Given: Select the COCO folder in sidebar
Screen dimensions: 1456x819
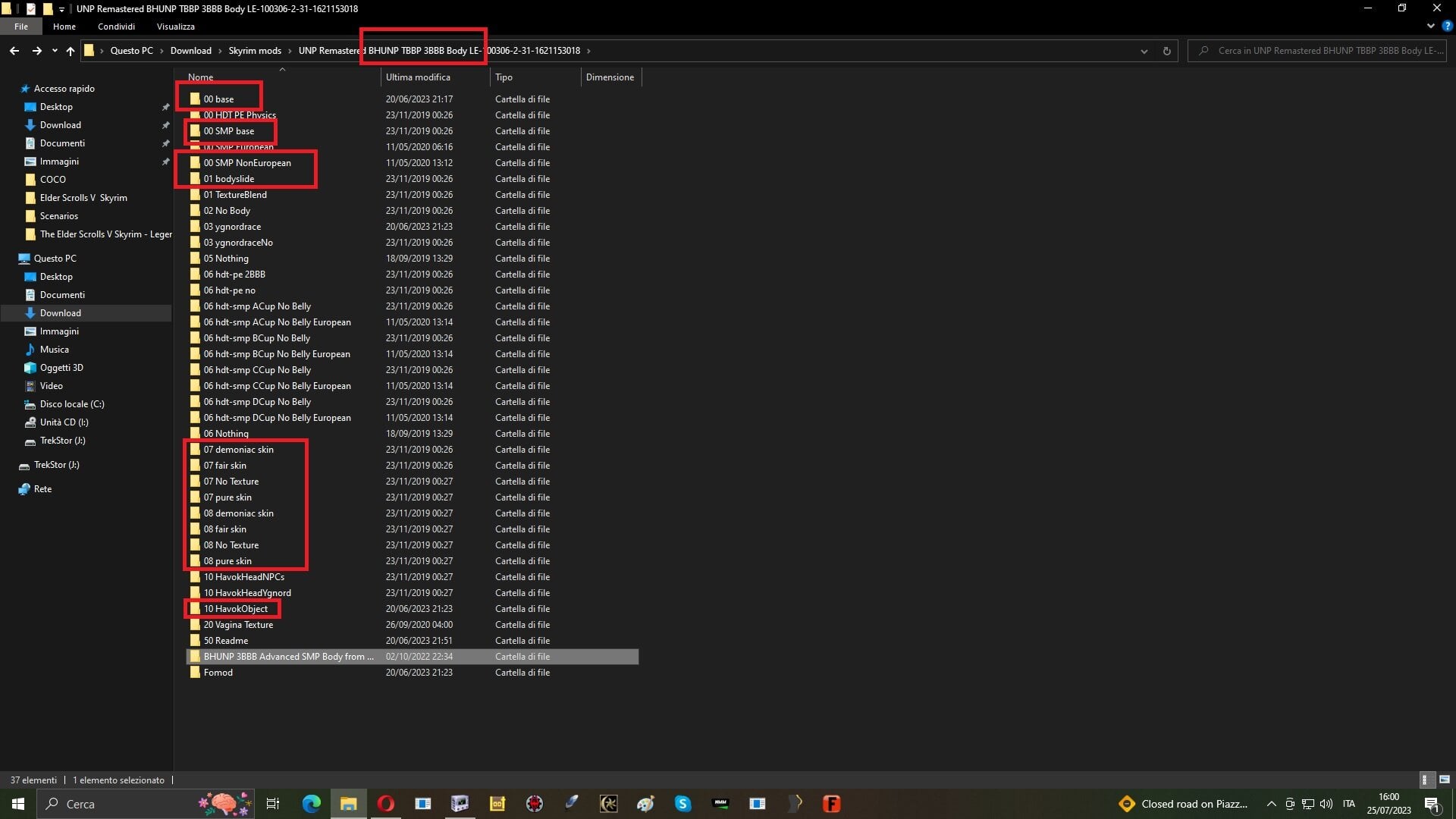Looking at the screenshot, I should (x=52, y=180).
